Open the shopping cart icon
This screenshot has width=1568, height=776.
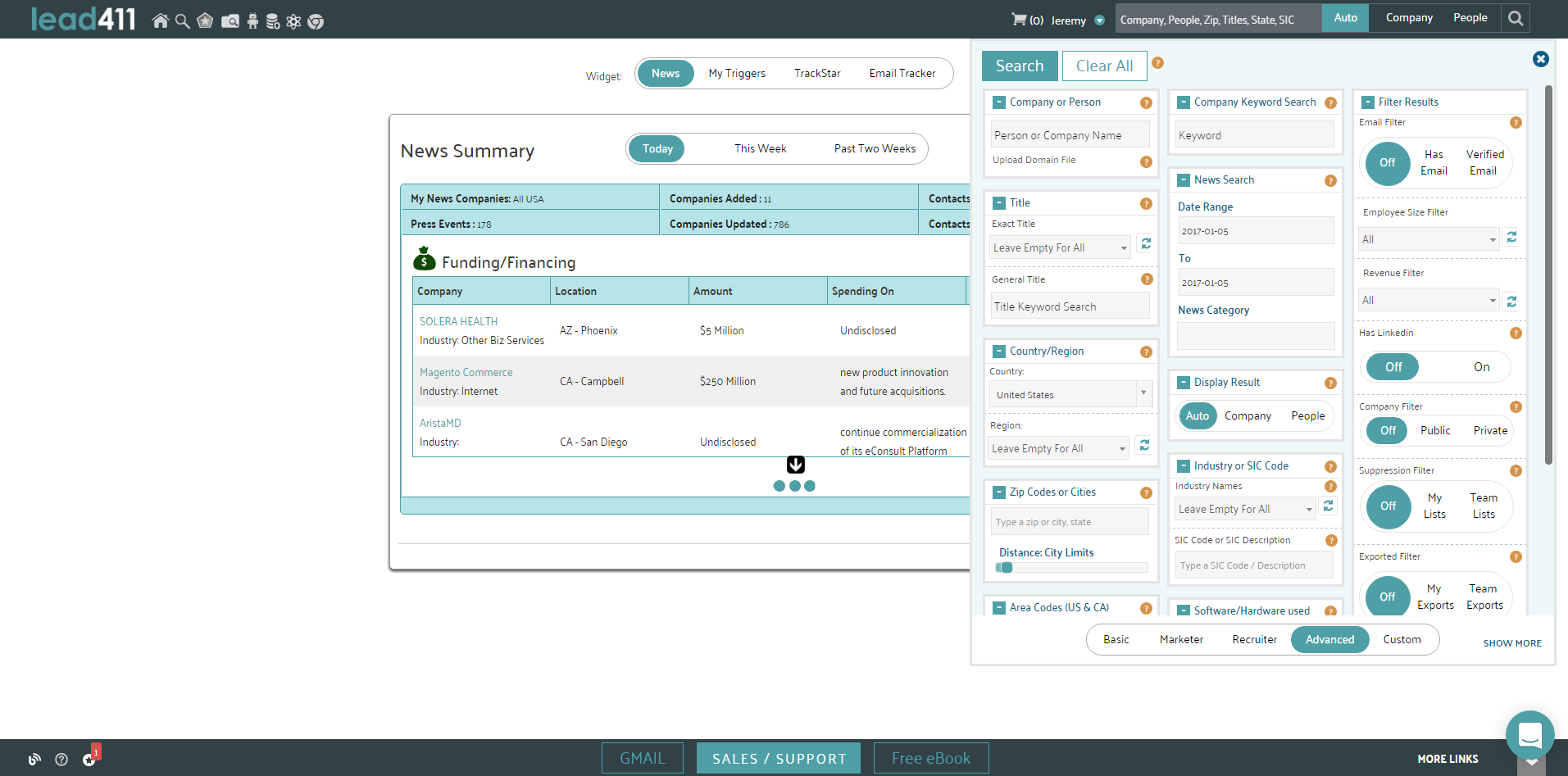click(1019, 19)
